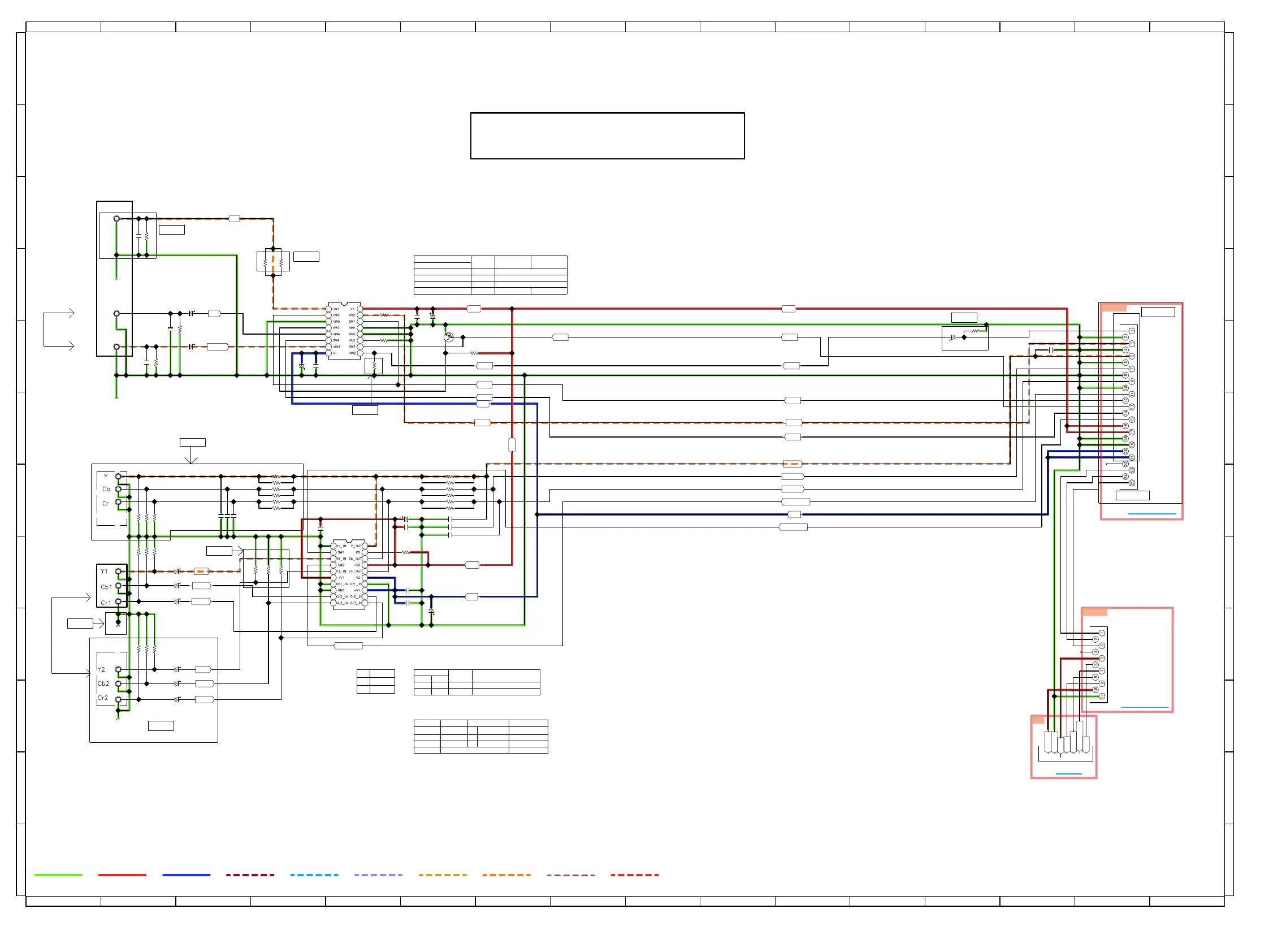
Task: Click the large empty title box at top
Action: pyautogui.click(x=607, y=136)
